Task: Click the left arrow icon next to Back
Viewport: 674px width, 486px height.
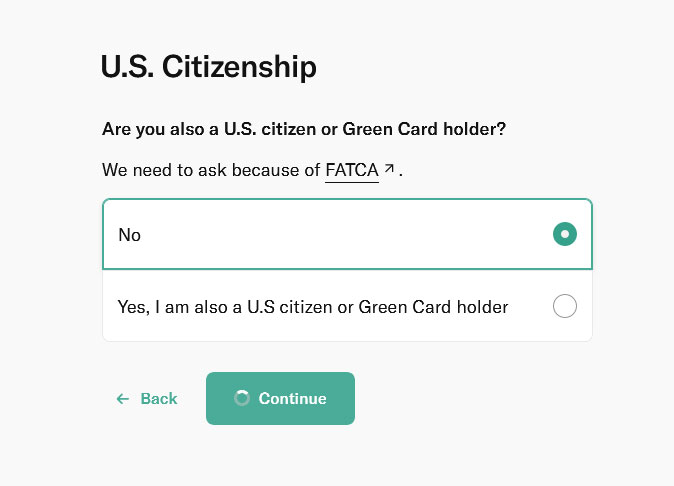Action: [x=123, y=399]
